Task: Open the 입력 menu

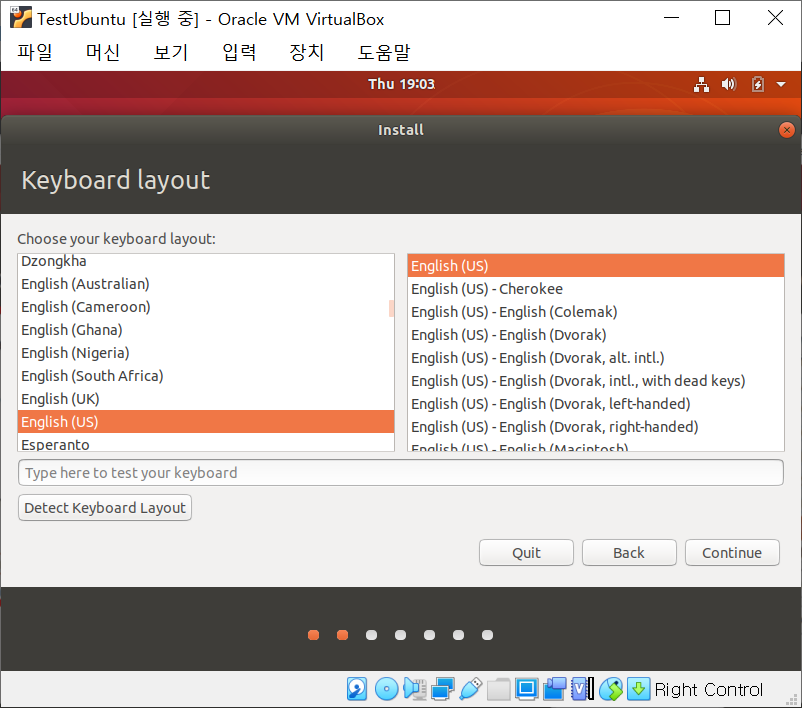Action: tap(239, 52)
